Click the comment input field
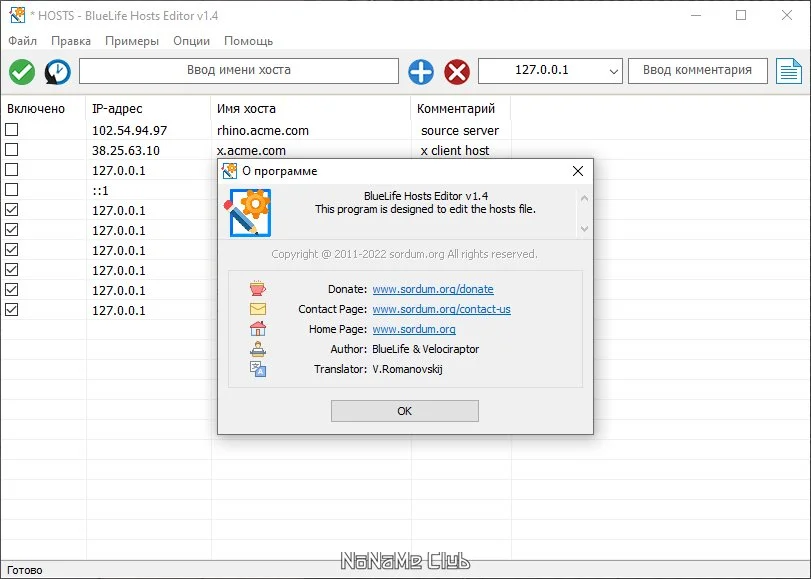This screenshot has width=811, height=579. pyautogui.click(x=697, y=71)
